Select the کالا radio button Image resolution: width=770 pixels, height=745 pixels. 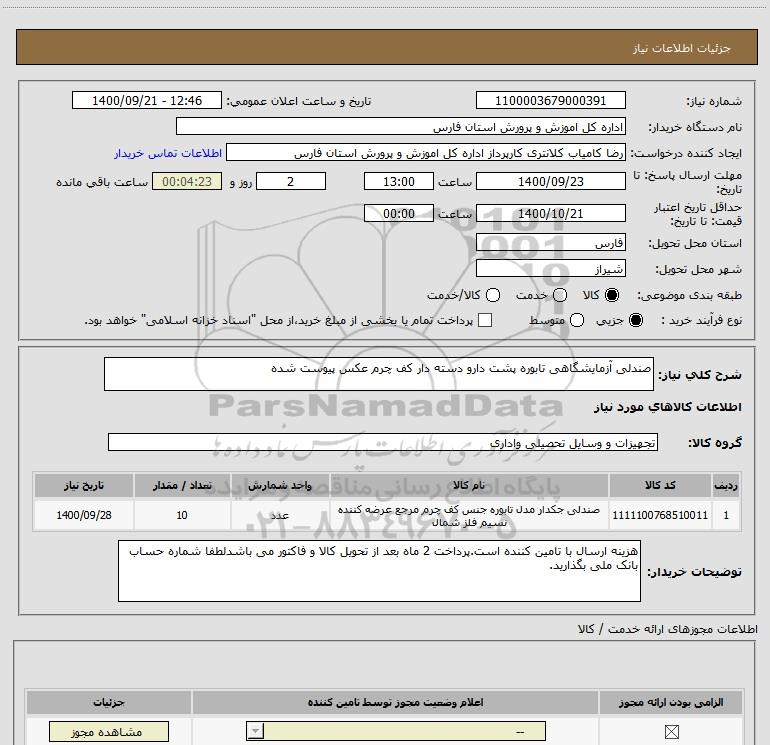[x=612, y=295]
